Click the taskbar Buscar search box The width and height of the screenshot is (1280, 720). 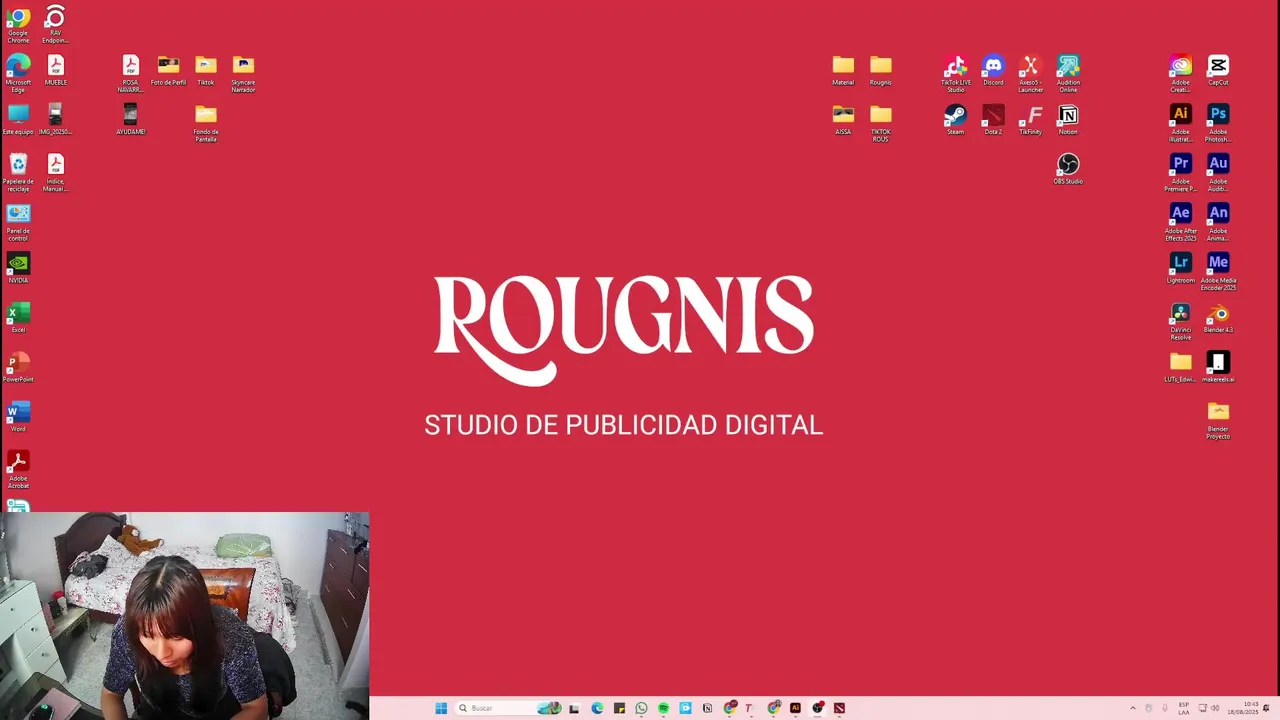click(x=510, y=708)
